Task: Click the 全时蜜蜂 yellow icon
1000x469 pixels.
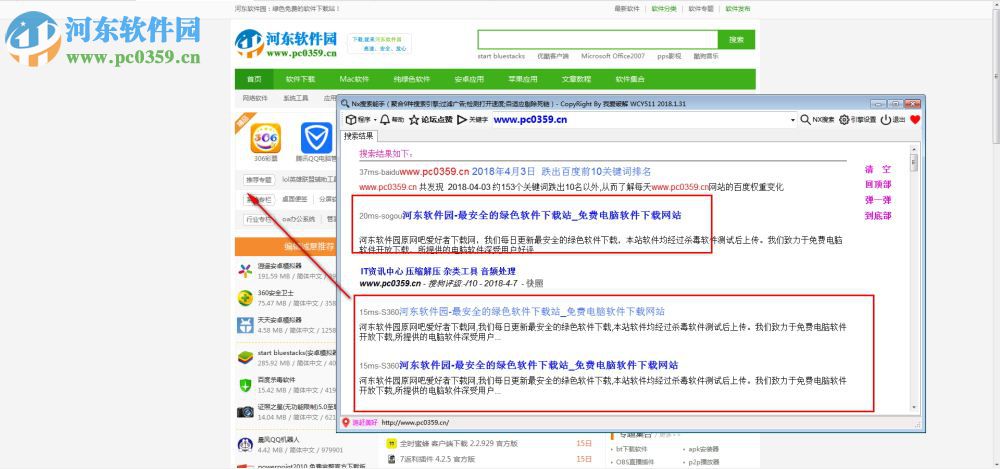Action: click(x=392, y=443)
